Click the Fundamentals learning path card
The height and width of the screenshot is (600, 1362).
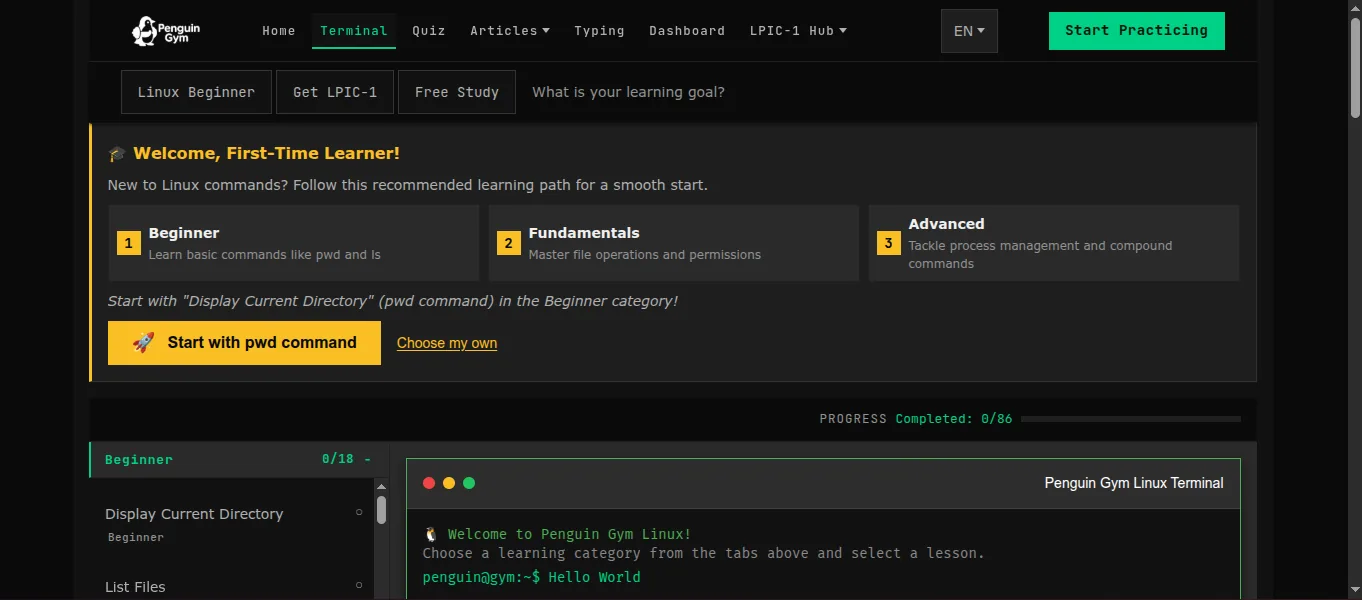click(674, 243)
